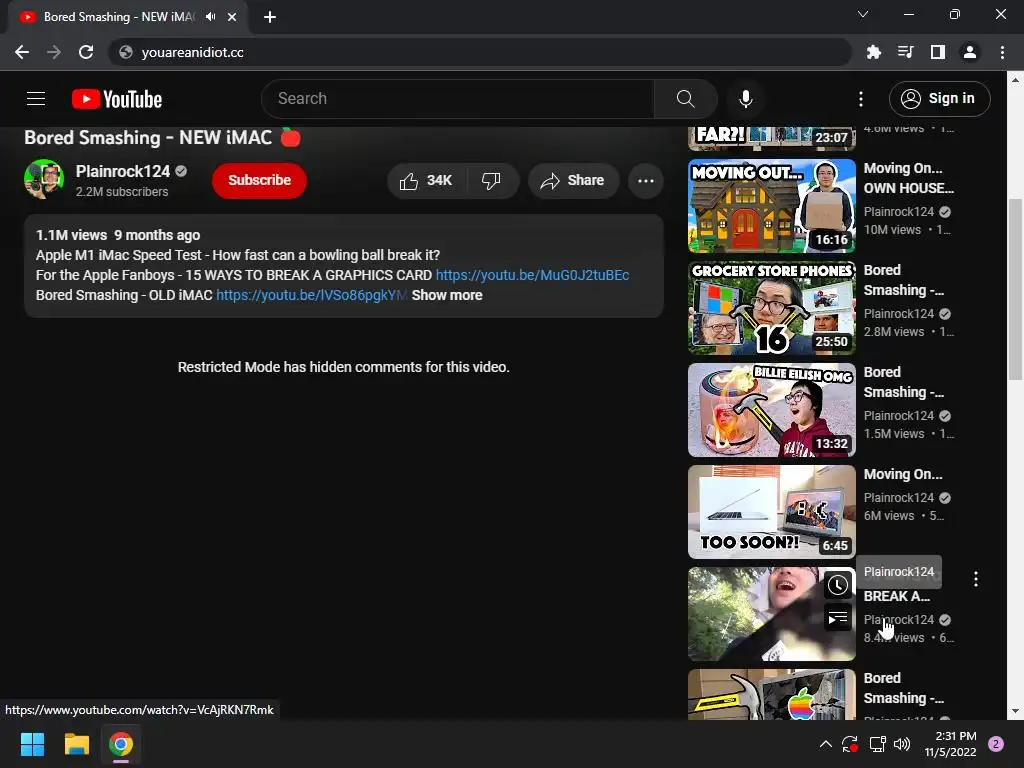
Task: Add hovered video to Watch later
Action: click(x=838, y=585)
